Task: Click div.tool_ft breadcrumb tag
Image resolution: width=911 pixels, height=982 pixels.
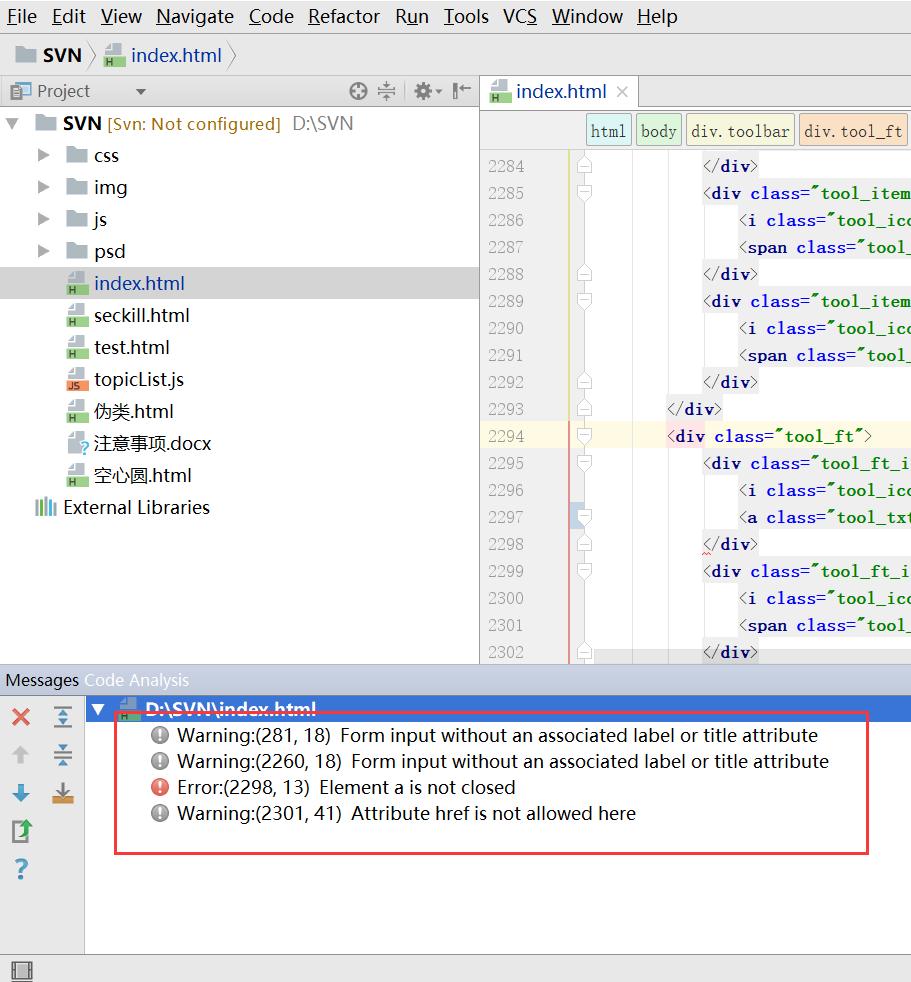Action: 853,131
